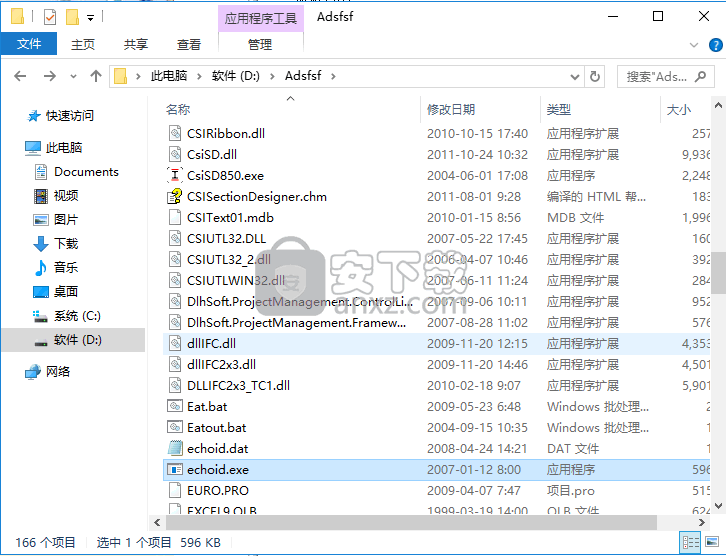Select the 应用程序工具 contextual tab
Viewport: 726px width, 556px height.
point(260,19)
